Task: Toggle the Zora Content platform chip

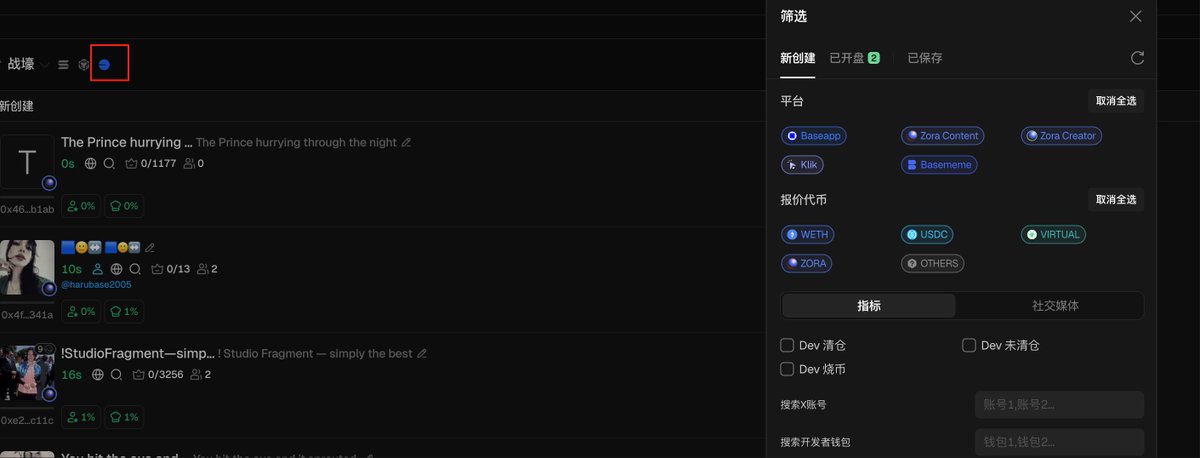Action: (x=942, y=135)
